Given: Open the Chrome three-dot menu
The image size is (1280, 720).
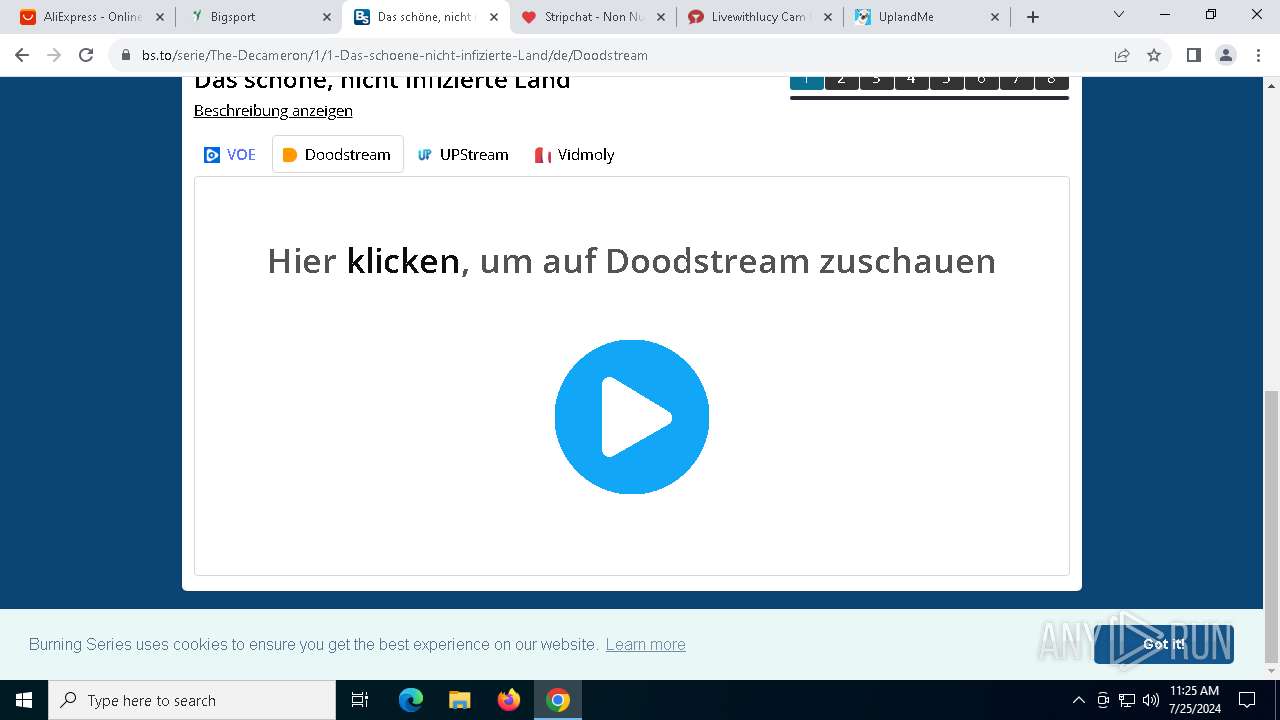Looking at the screenshot, I should [x=1257, y=55].
